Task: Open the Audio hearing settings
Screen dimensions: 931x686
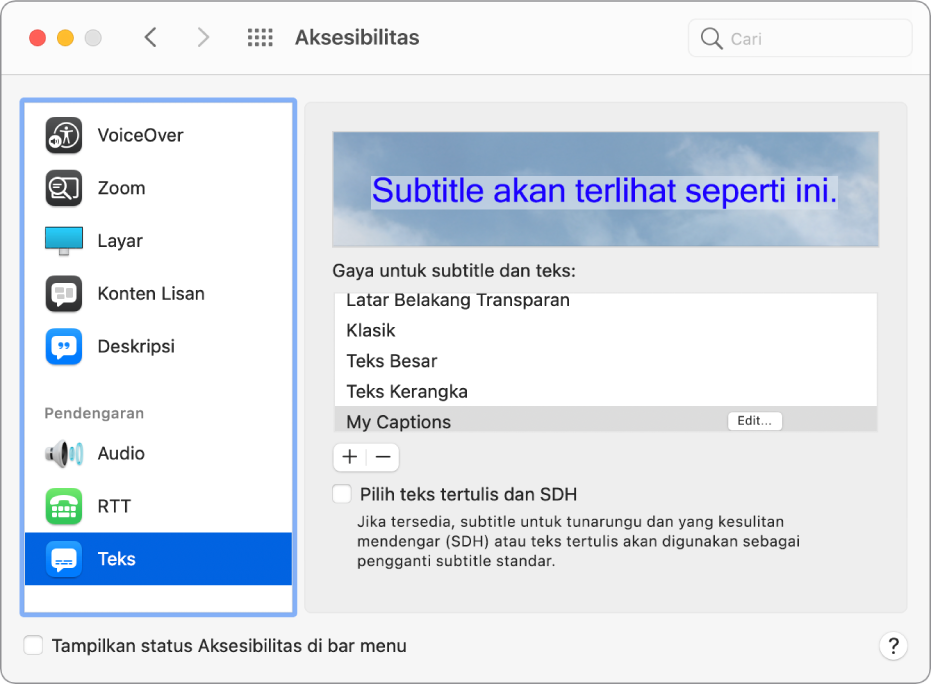Action: pyautogui.click(x=120, y=453)
